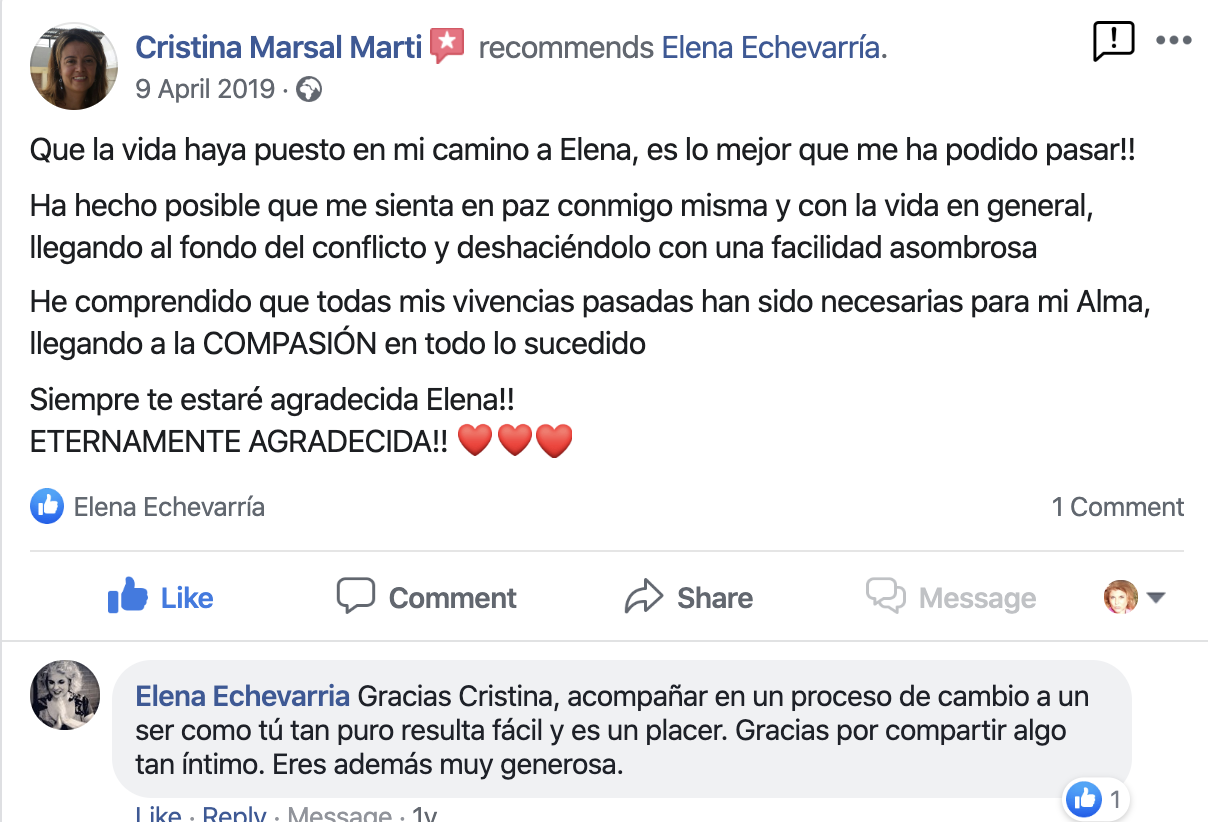Click the Comment speech bubble icon

[x=355, y=597]
